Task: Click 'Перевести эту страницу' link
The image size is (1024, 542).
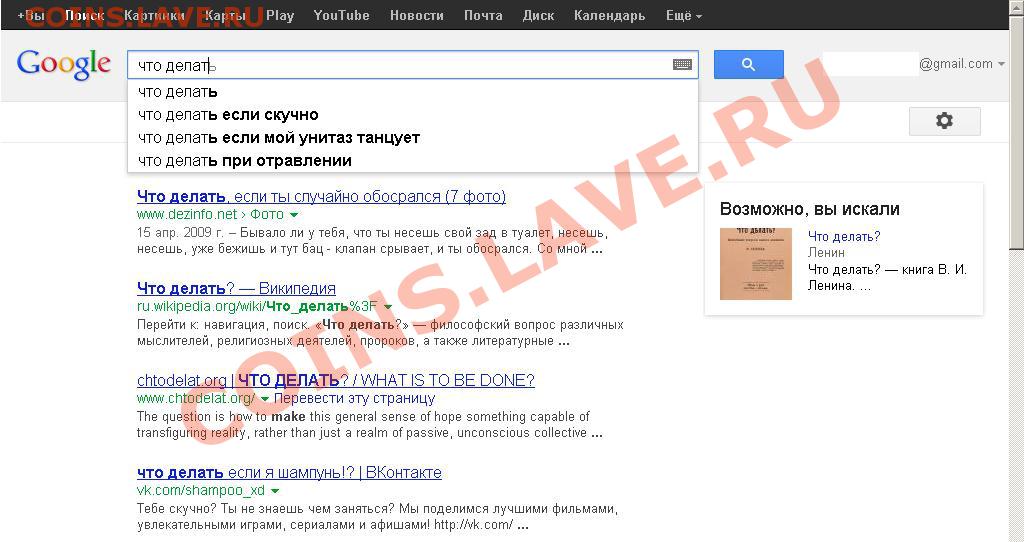Action: [x=354, y=398]
